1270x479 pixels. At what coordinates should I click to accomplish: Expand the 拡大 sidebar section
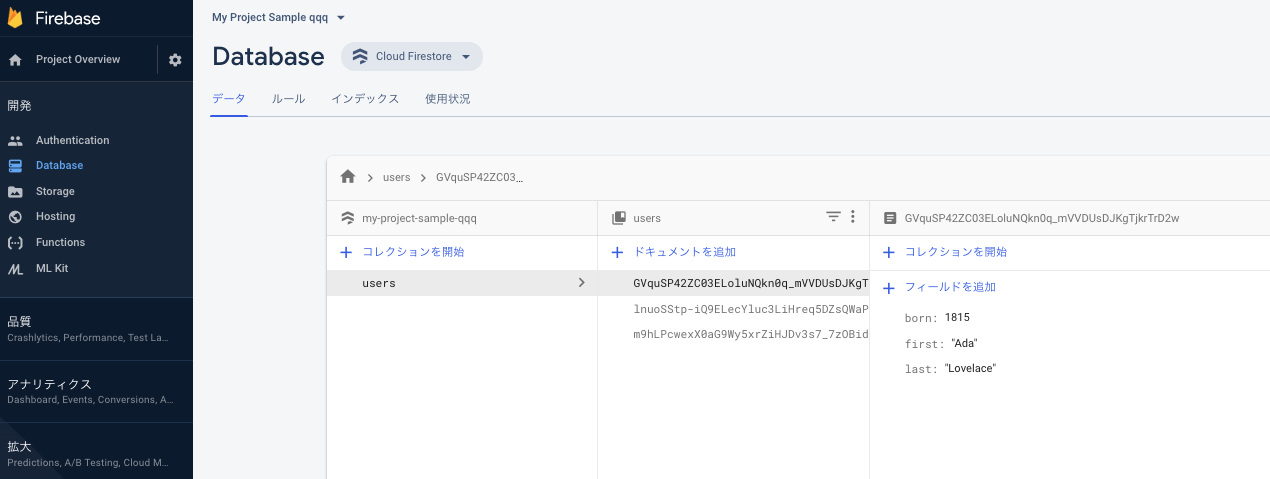pos(96,453)
